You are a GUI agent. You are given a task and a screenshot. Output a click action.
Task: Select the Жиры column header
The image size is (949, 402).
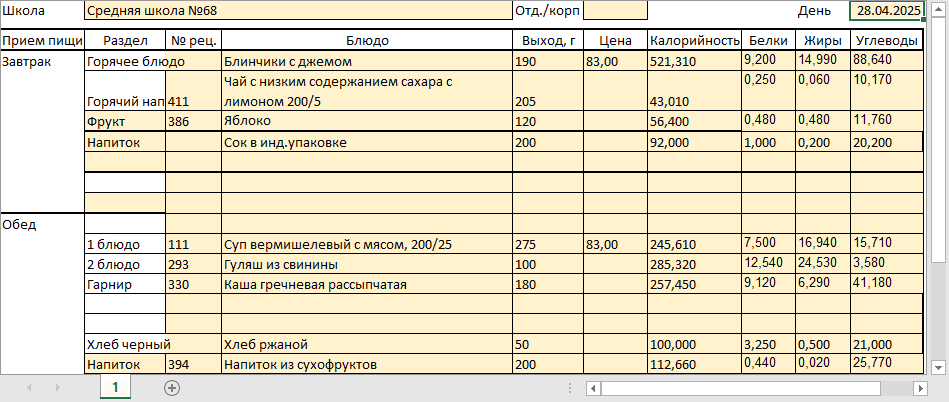[x=823, y=40]
